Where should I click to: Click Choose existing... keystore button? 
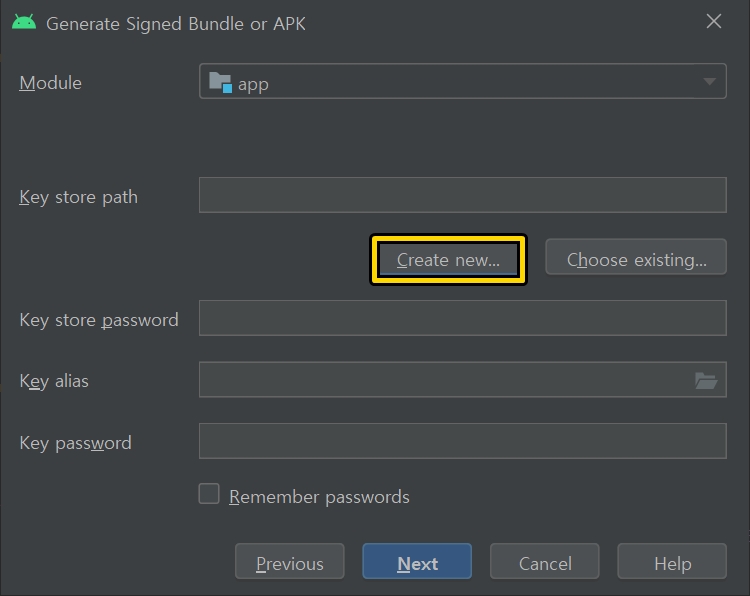coord(636,257)
